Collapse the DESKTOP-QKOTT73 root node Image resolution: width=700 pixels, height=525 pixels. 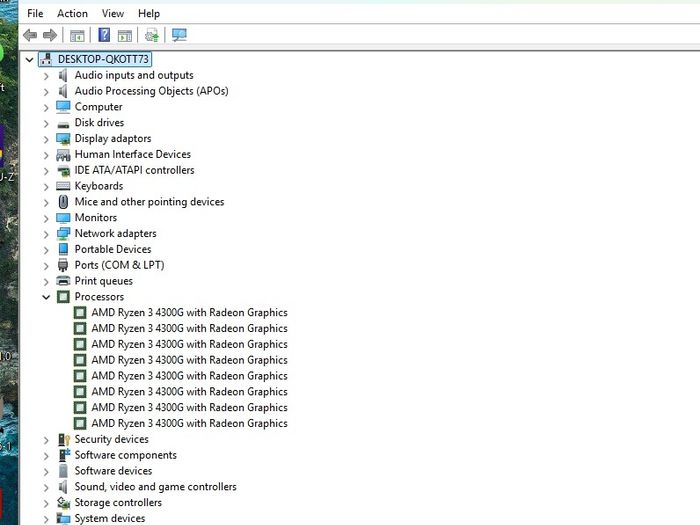tap(29, 59)
